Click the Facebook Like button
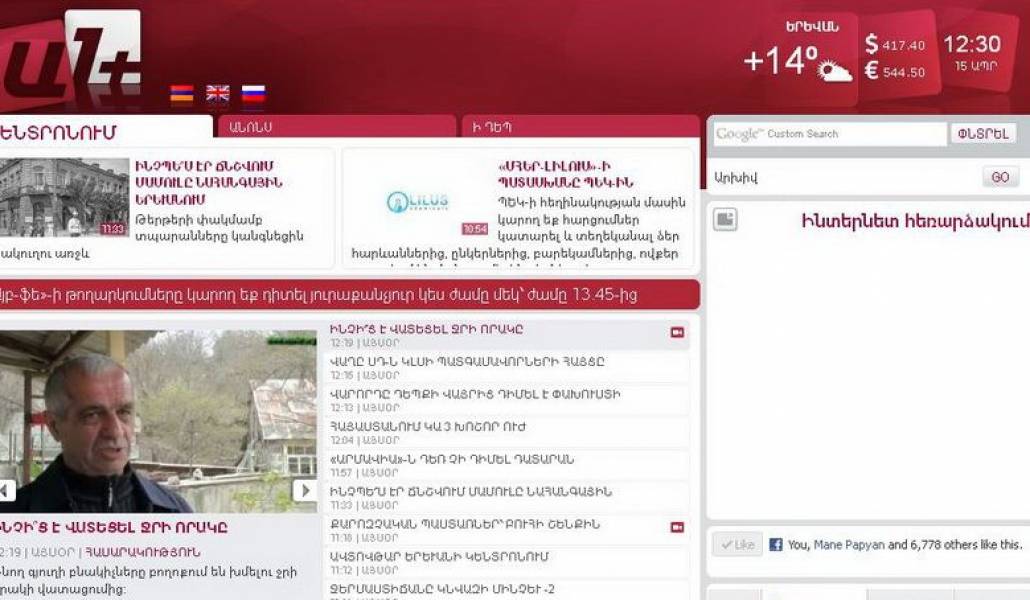The image size is (1030, 600). click(737, 545)
